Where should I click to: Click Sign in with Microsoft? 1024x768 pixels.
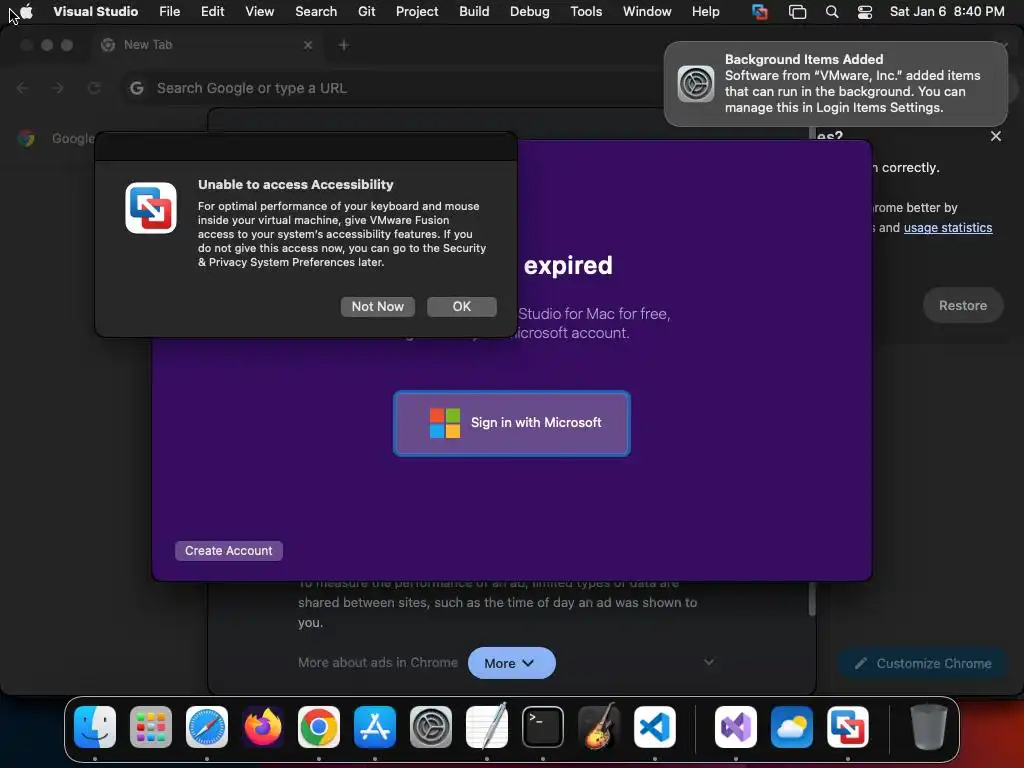tap(511, 423)
